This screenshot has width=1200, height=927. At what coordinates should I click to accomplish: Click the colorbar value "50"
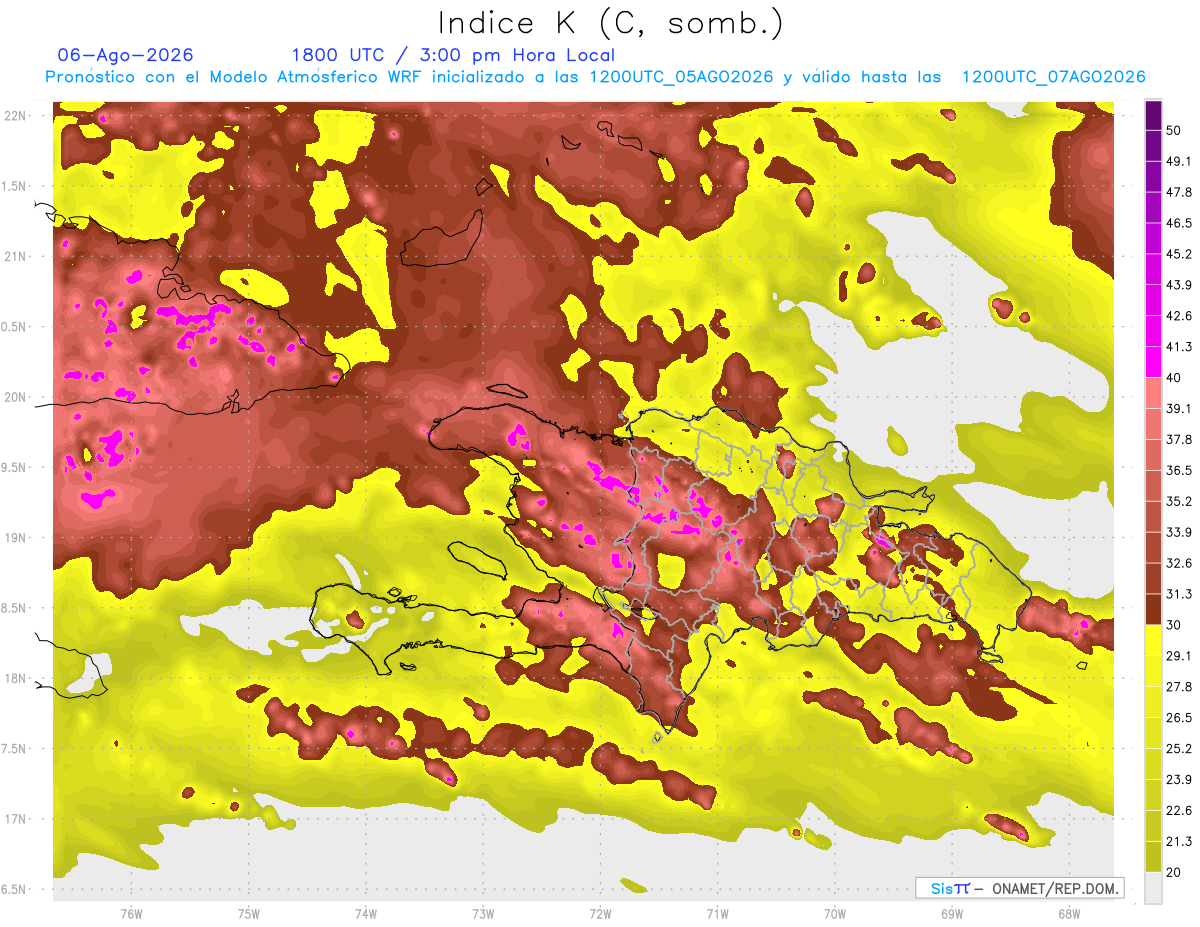pos(1173,130)
